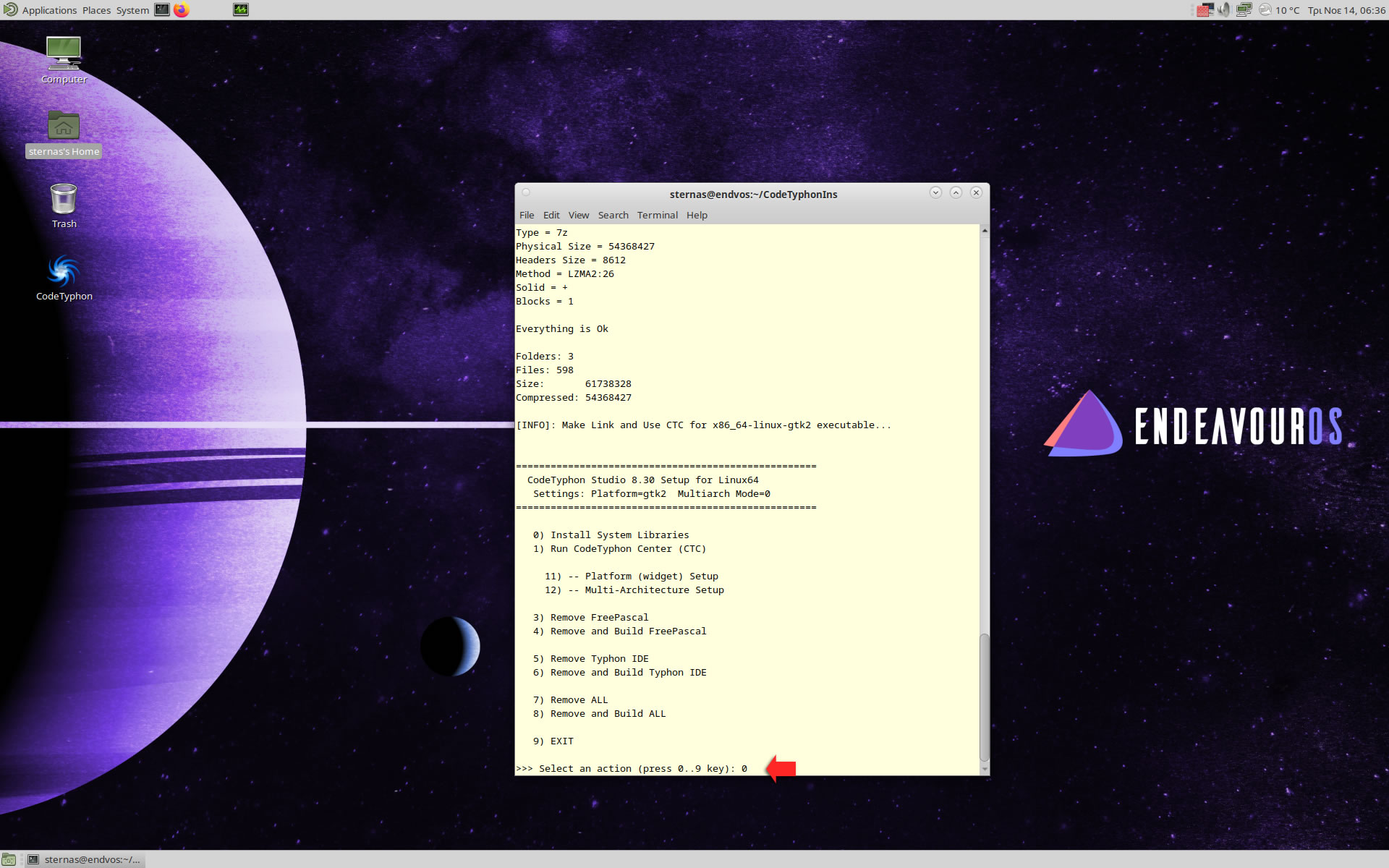This screenshot has height=868, width=1389.
Task: Launch the terminal from the top panel
Action: point(162,9)
